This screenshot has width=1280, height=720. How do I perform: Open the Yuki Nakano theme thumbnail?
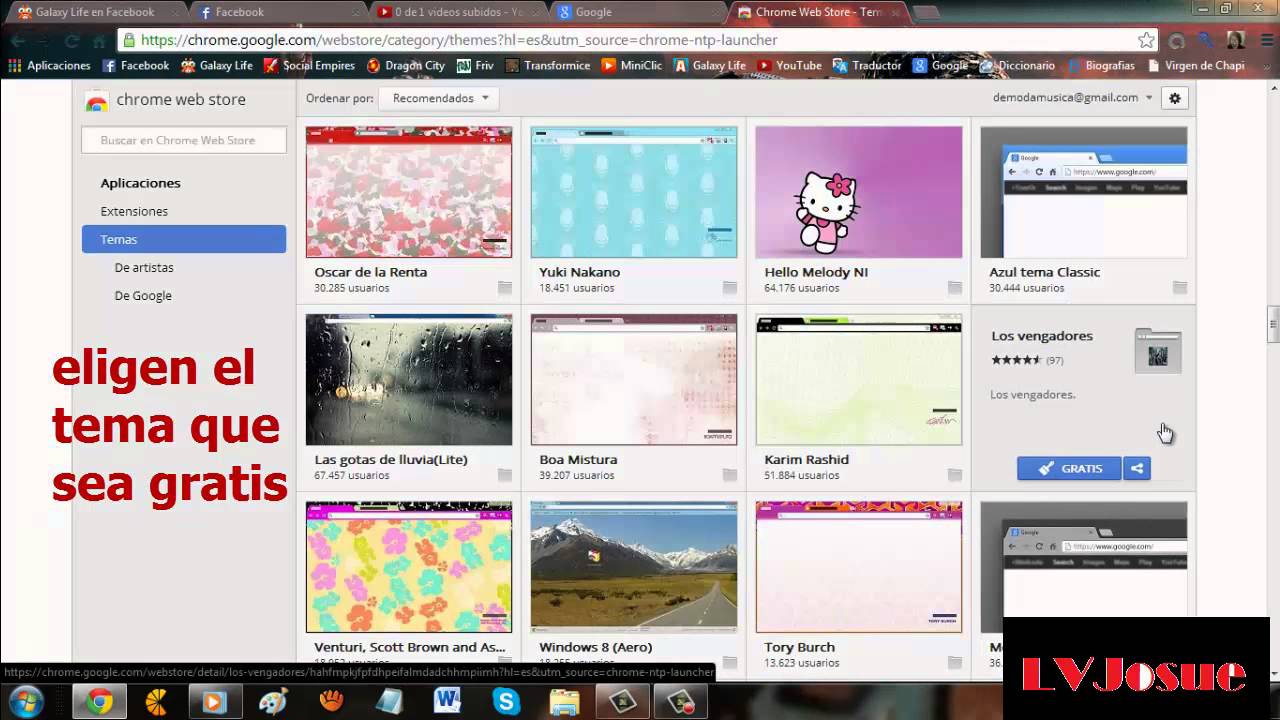tap(634, 192)
